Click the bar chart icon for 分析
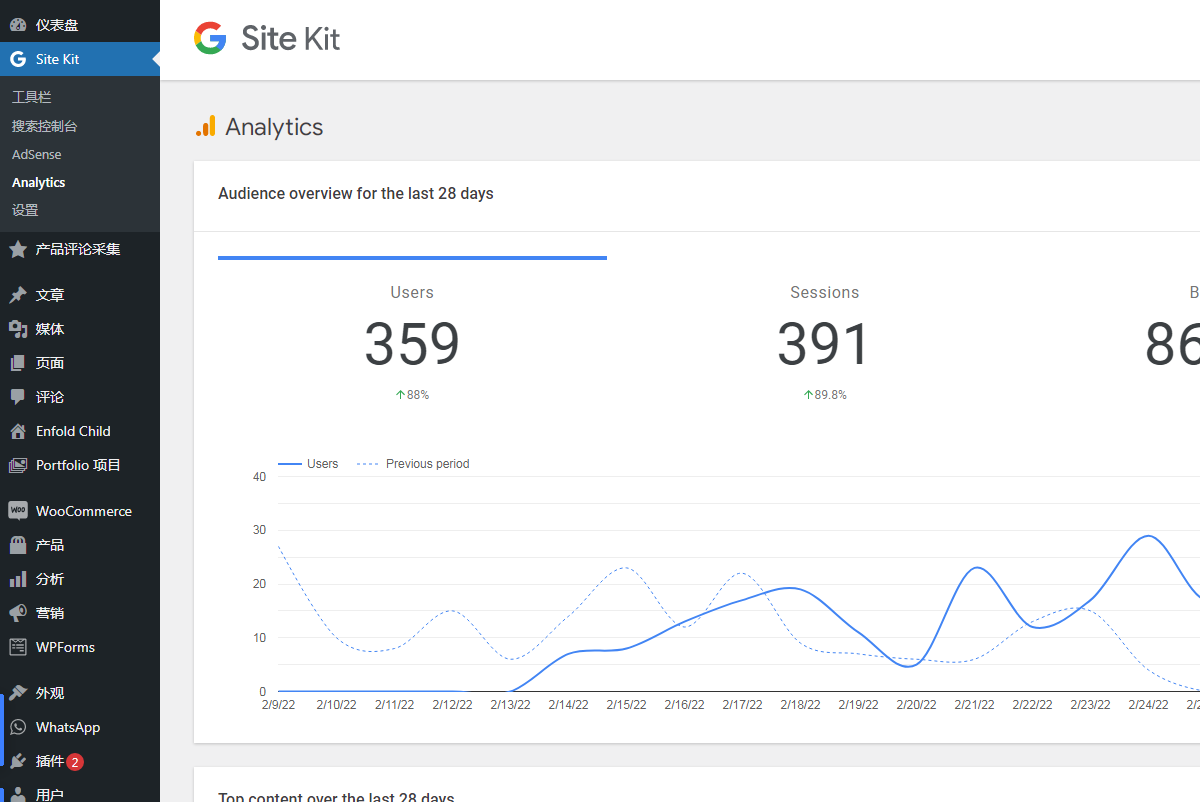1200x802 pixels. pyautogui.click(x=18, y=579)
